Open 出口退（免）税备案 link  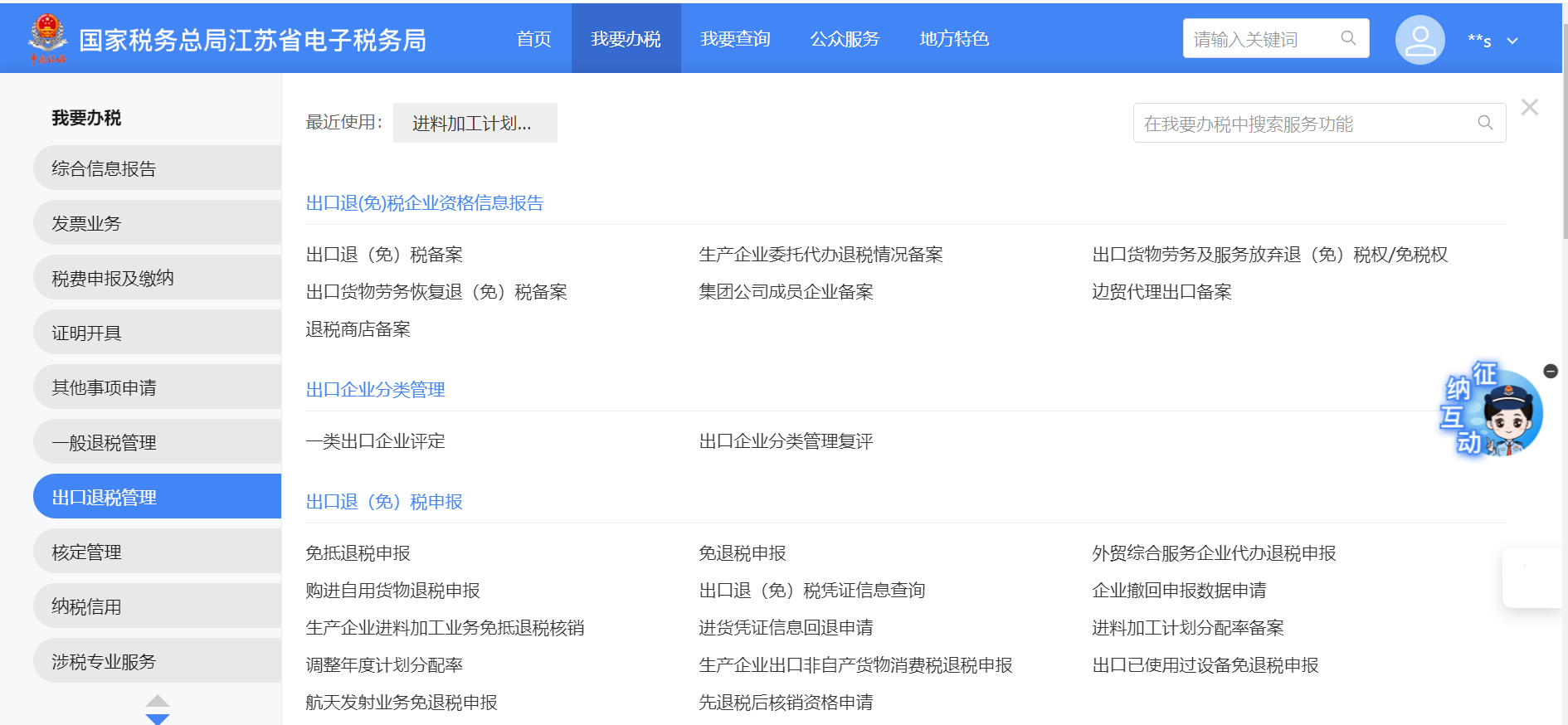pos(384,255)
